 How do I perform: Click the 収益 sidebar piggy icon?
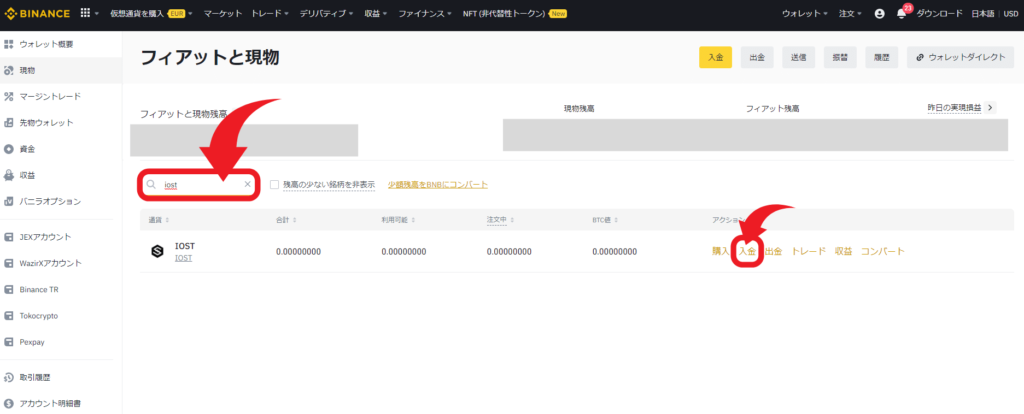(x=8, y=175)
